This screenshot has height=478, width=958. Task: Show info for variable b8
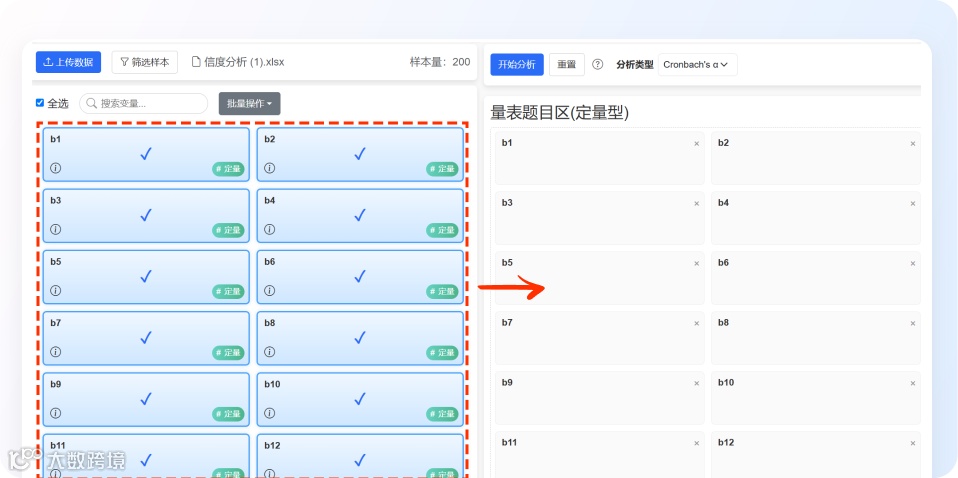[269, 351]
